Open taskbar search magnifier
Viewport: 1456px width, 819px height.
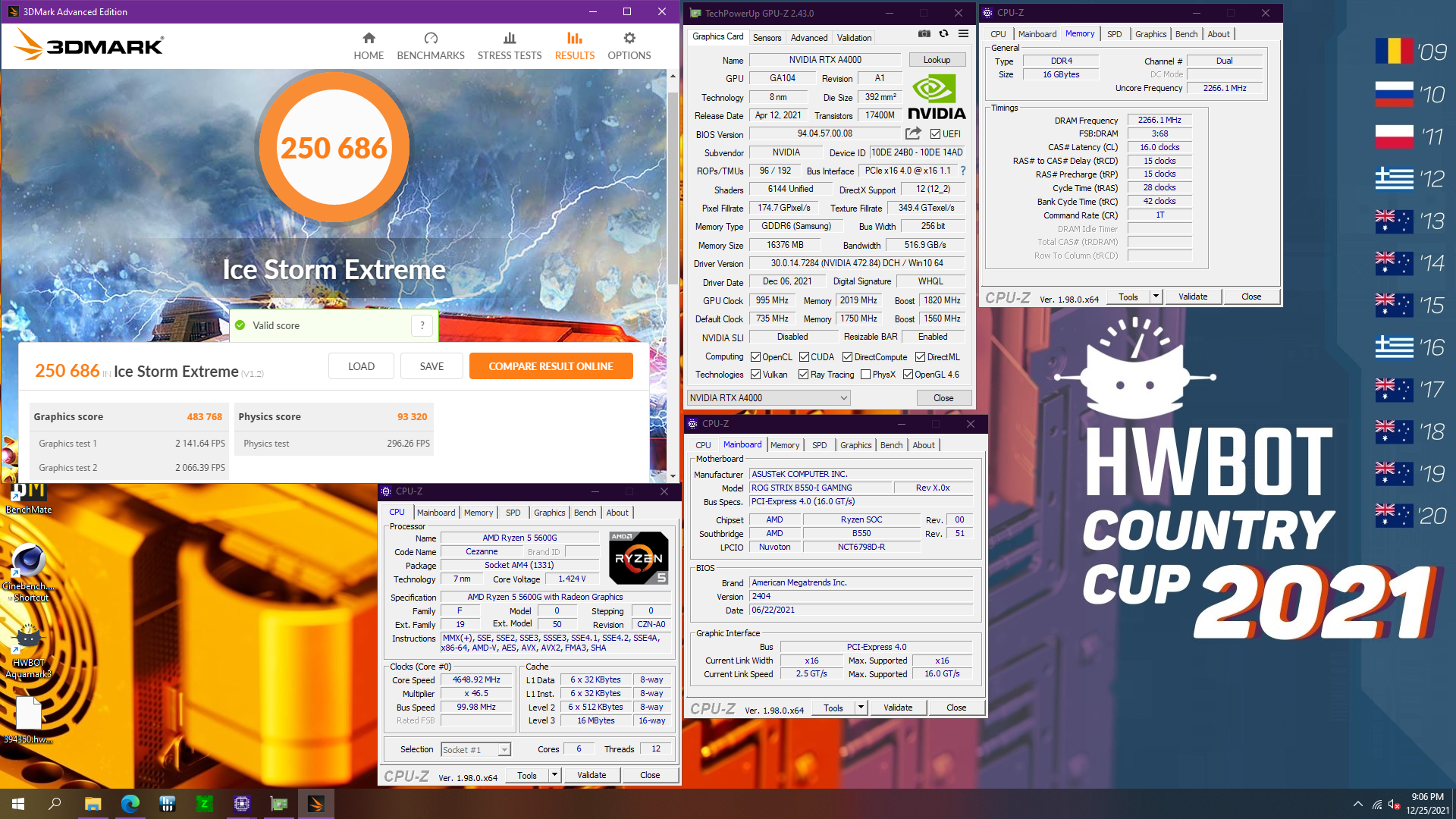pos(55,804)
